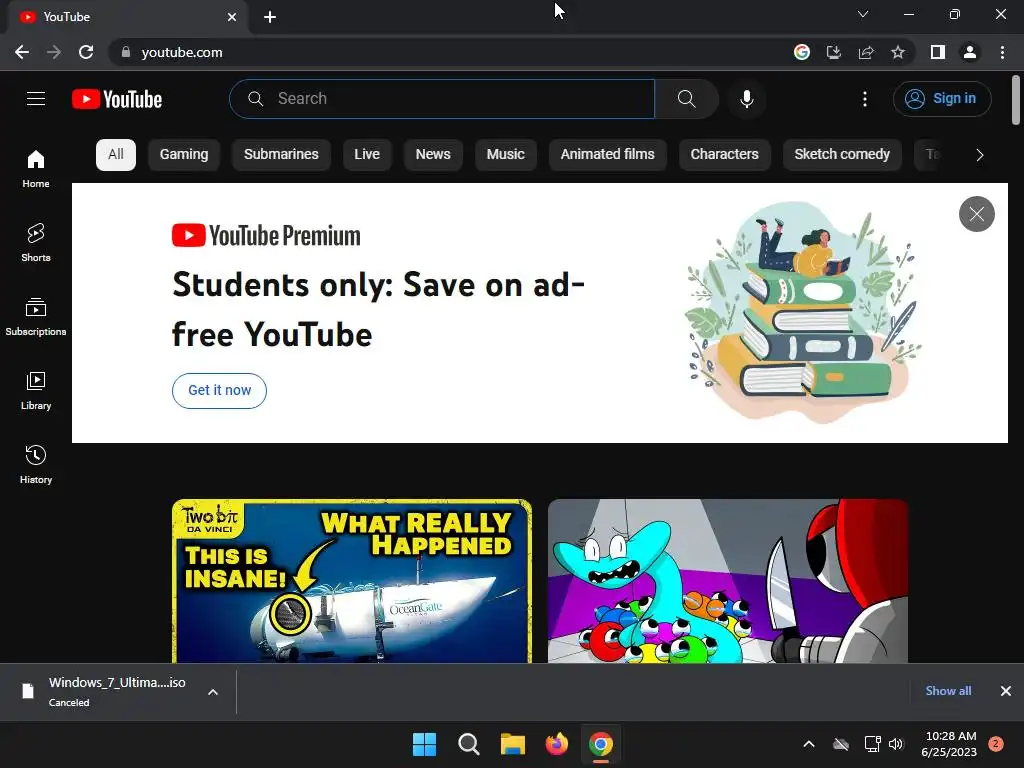Open Subscriptions in the sidebar
This screenshot has height=768, width=1024.
click(36, 317)
